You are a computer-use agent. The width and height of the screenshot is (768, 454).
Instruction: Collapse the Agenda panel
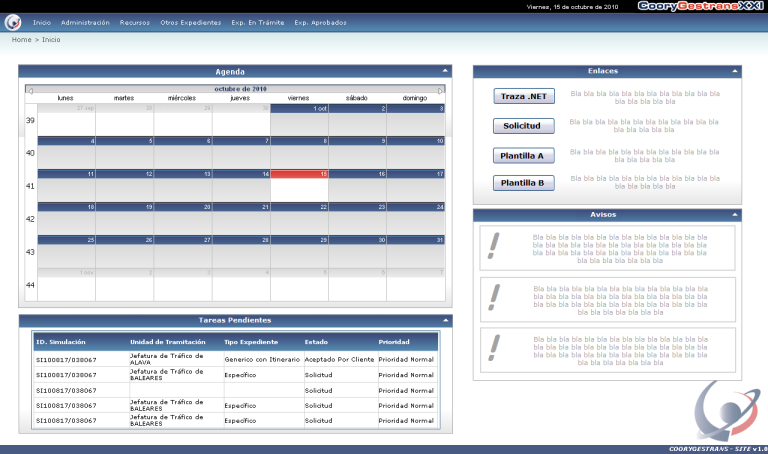click(x=445, y=72)
